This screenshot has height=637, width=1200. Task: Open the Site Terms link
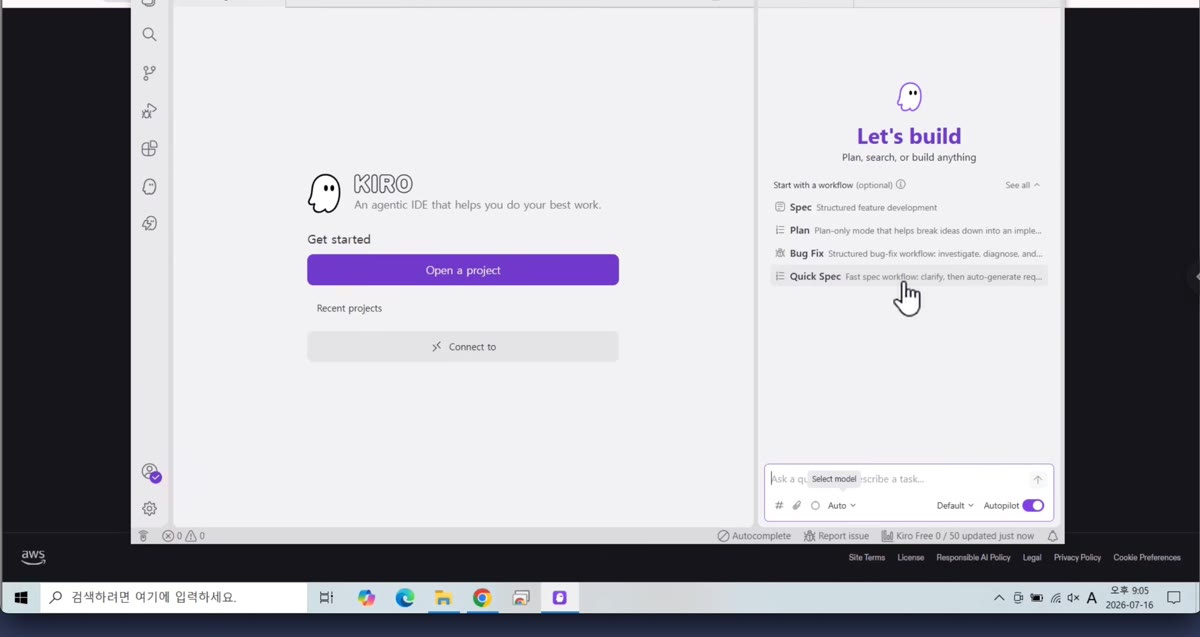tap(866, 558)
